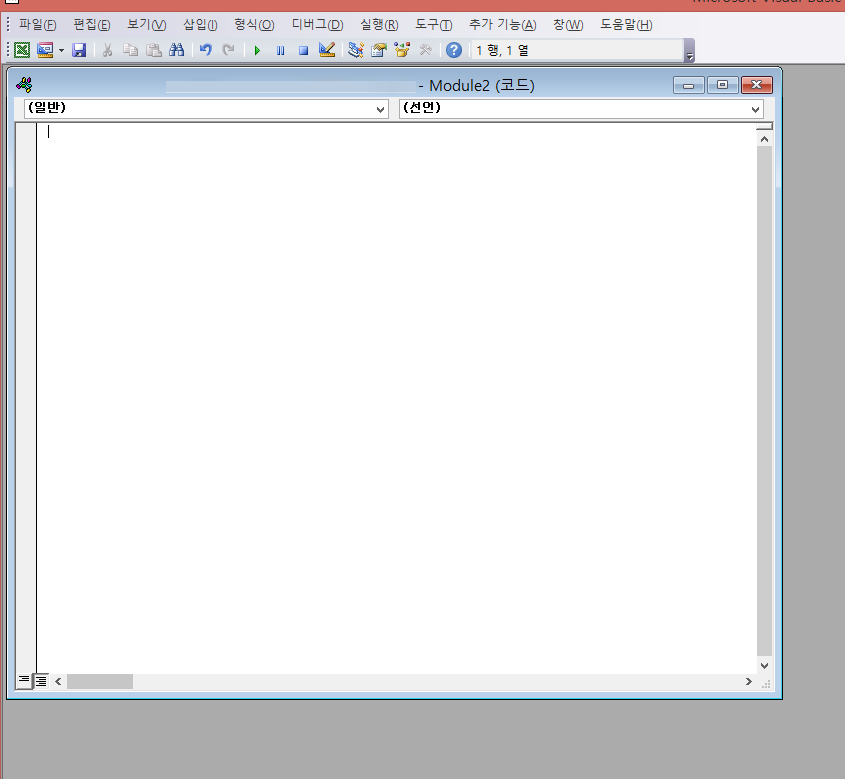
Task: Open the 도움말(H) menu
Action: [x=626, y=25]
